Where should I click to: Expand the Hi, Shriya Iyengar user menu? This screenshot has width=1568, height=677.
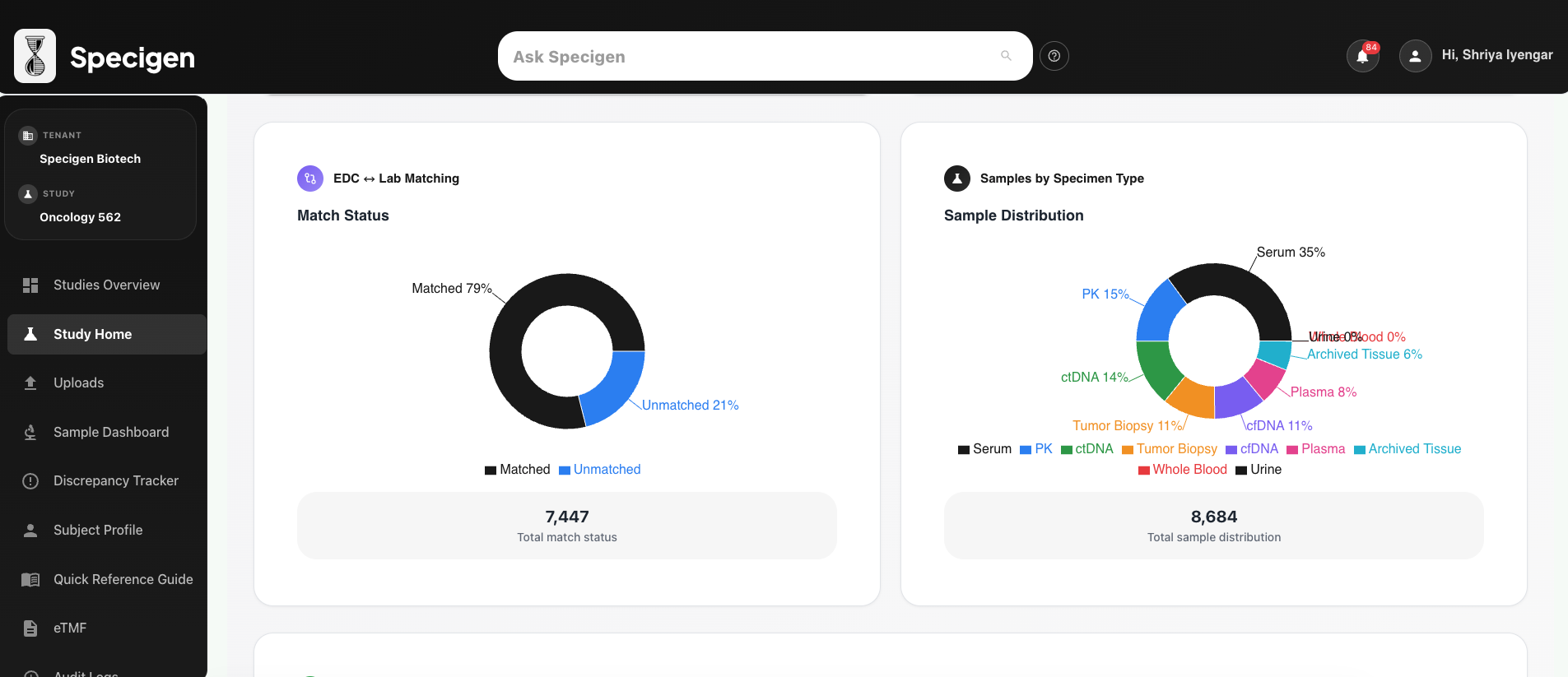[1496, 55]
